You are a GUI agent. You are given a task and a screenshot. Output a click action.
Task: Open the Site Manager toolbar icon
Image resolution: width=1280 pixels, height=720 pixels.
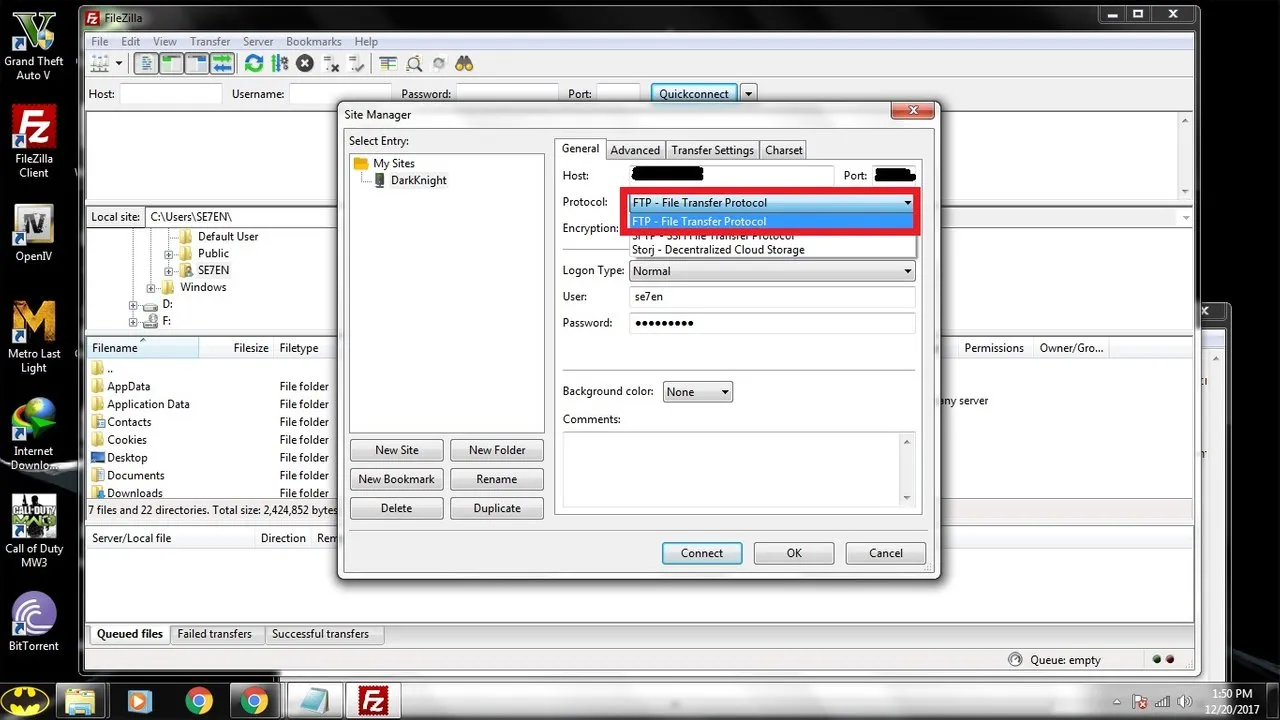[x=100, y=64]
